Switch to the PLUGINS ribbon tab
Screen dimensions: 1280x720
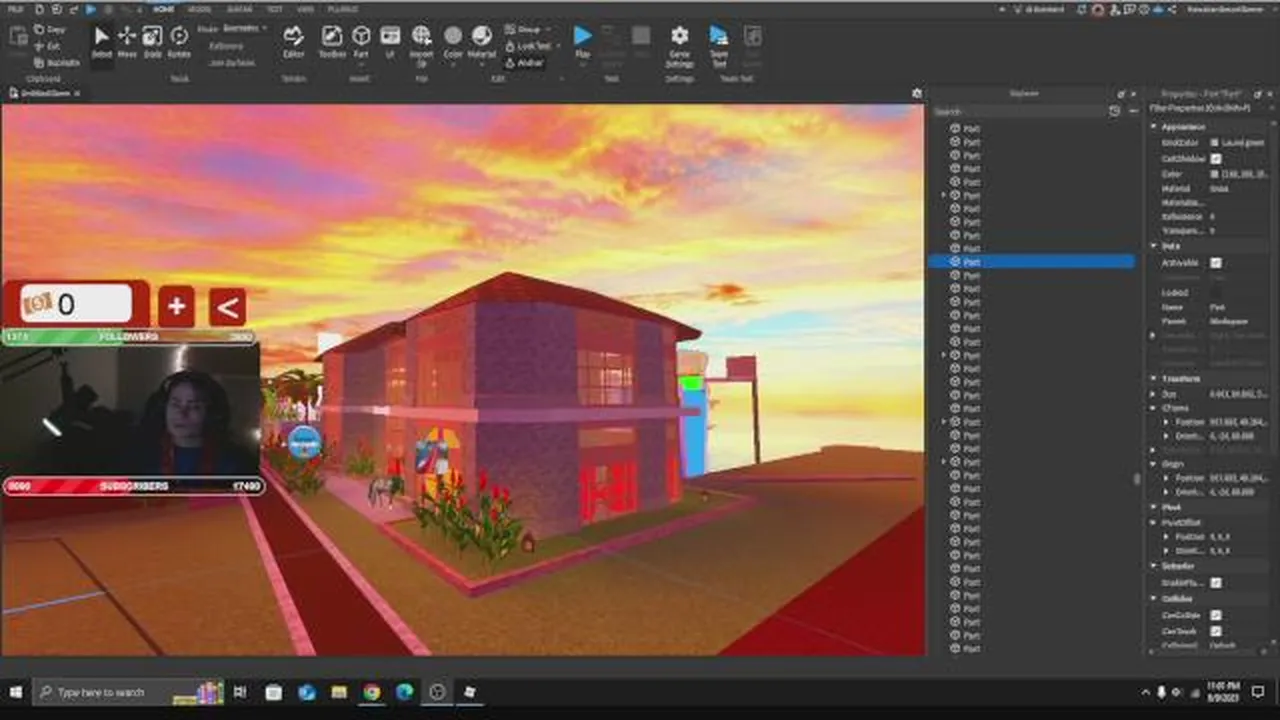click(343, 9)
